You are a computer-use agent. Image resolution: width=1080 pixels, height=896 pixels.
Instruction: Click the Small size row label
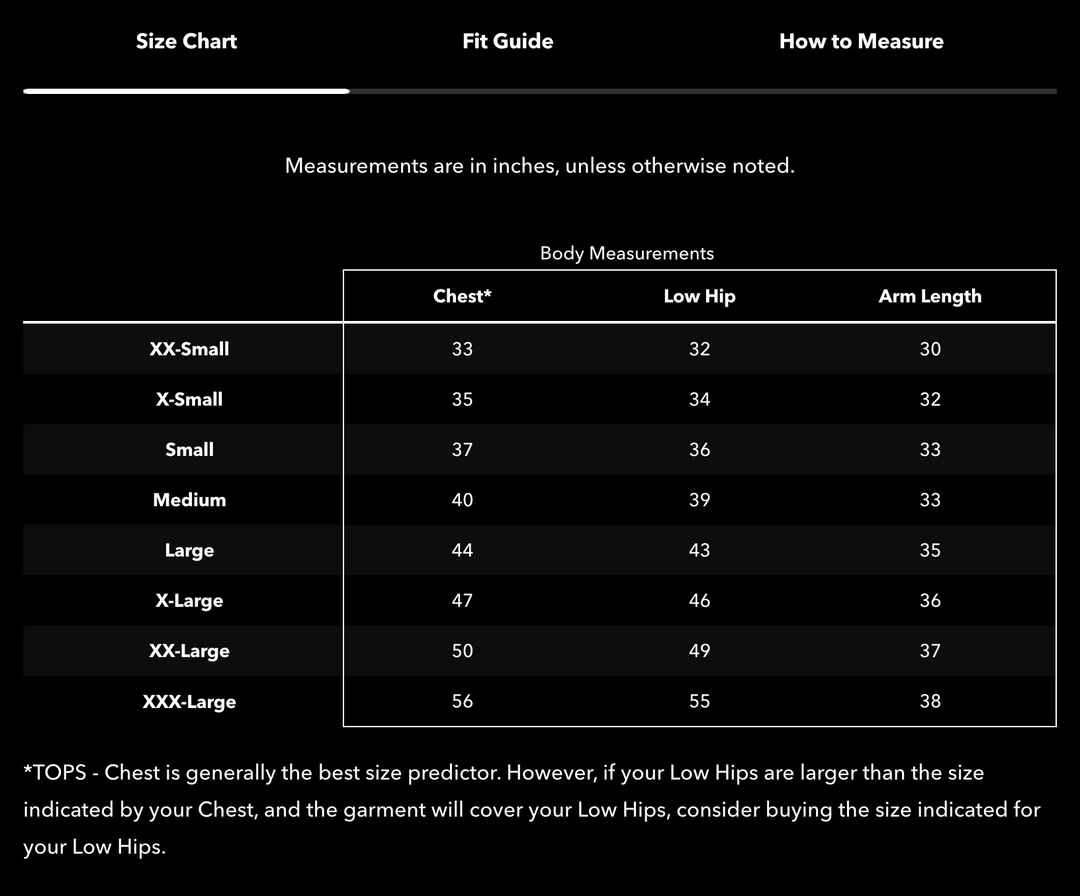pos(189,449)
